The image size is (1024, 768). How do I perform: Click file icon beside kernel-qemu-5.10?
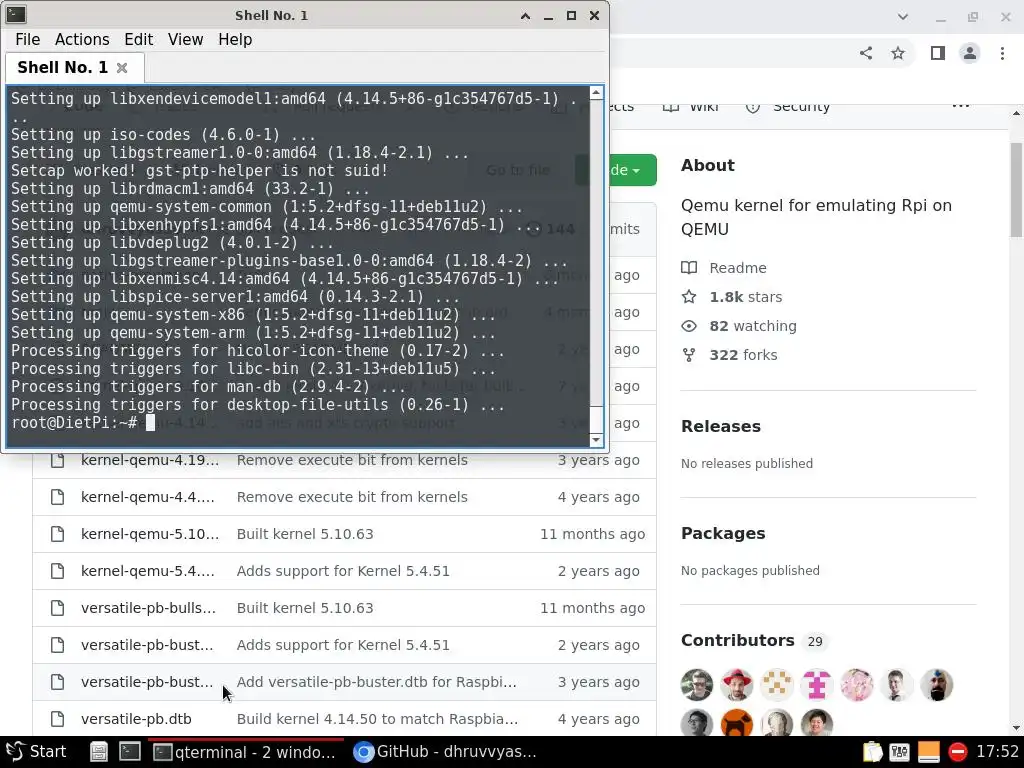[x=57, y=534]
